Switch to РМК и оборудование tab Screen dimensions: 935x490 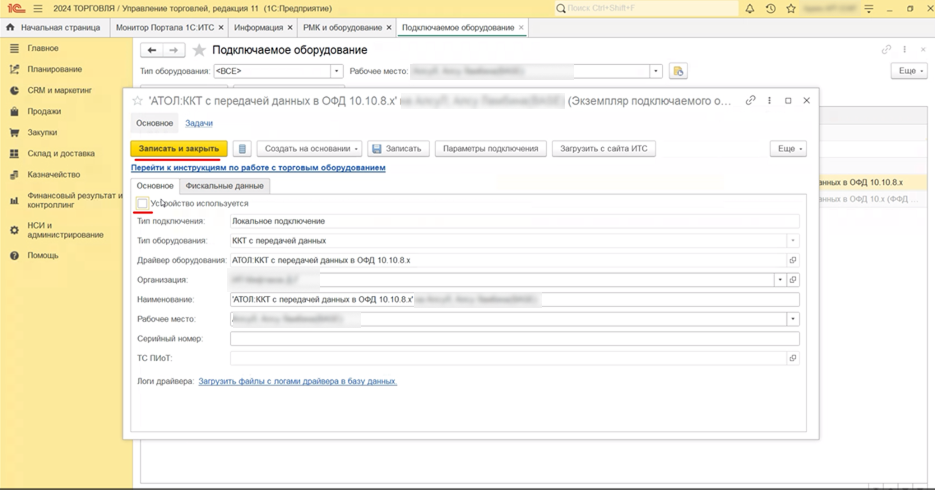coord(342,27)
